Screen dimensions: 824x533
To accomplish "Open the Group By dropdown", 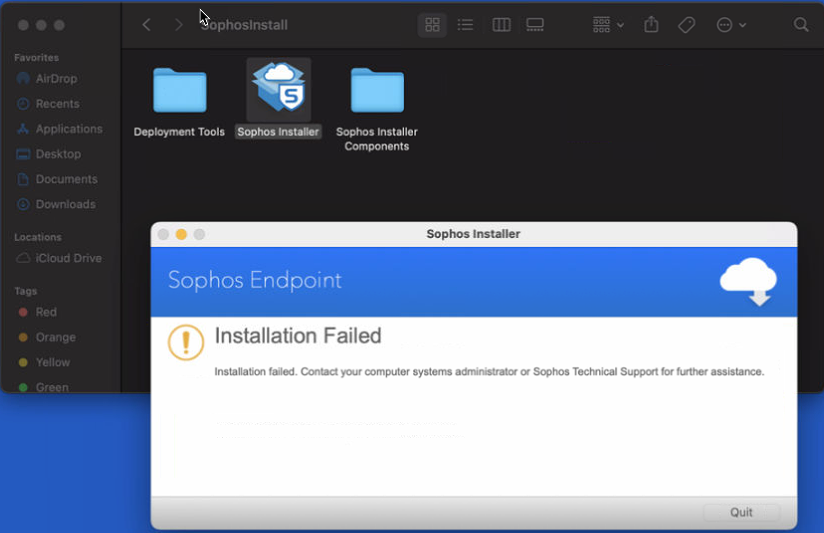I will pos(608,25).
